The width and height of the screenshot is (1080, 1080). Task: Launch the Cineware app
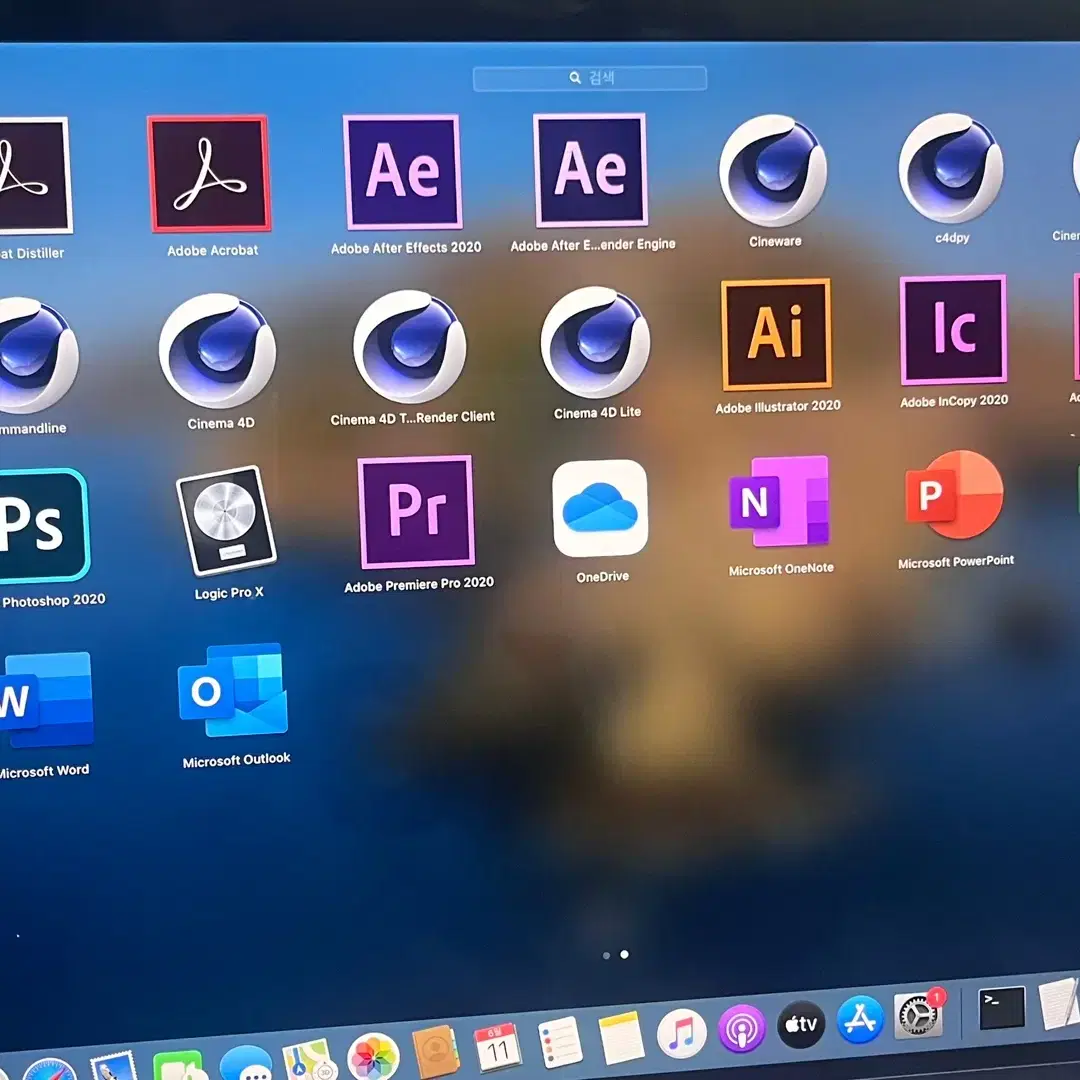pos(773,170)
